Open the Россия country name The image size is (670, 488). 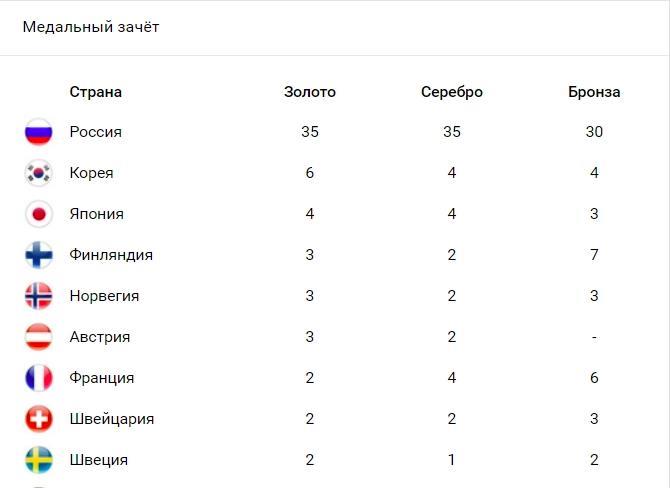tap(96, 132)
